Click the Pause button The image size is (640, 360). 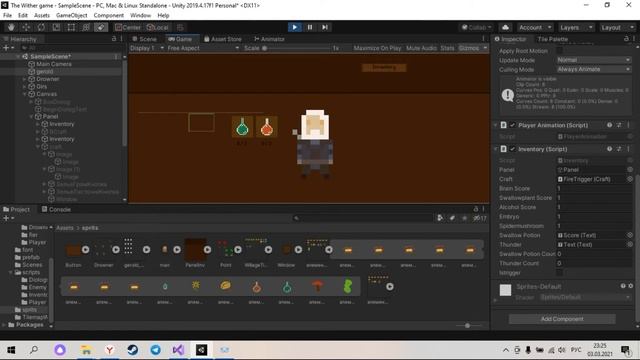pyautogui.click(x=310, y=27)
